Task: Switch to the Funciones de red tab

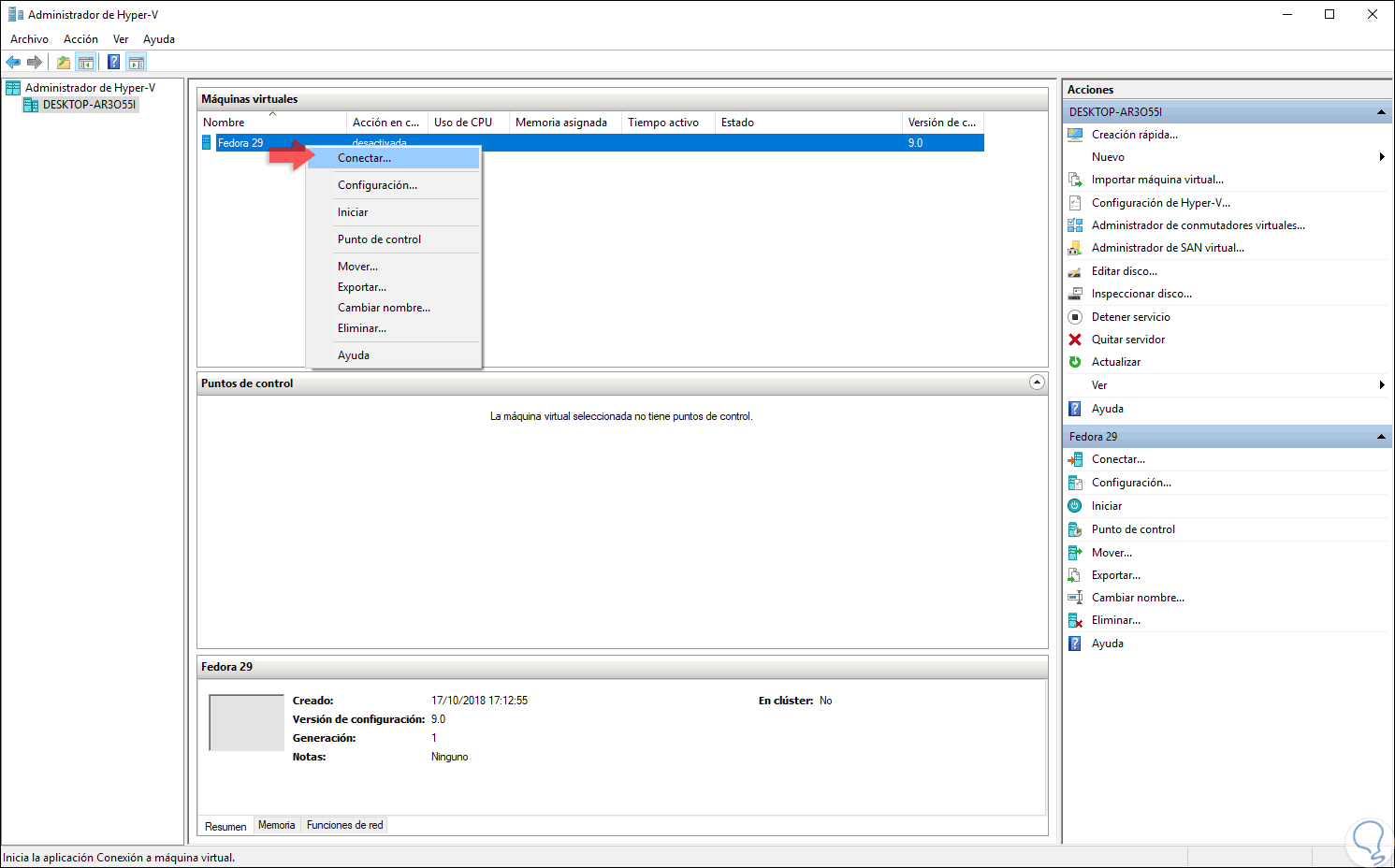Action: click(344, 825)
